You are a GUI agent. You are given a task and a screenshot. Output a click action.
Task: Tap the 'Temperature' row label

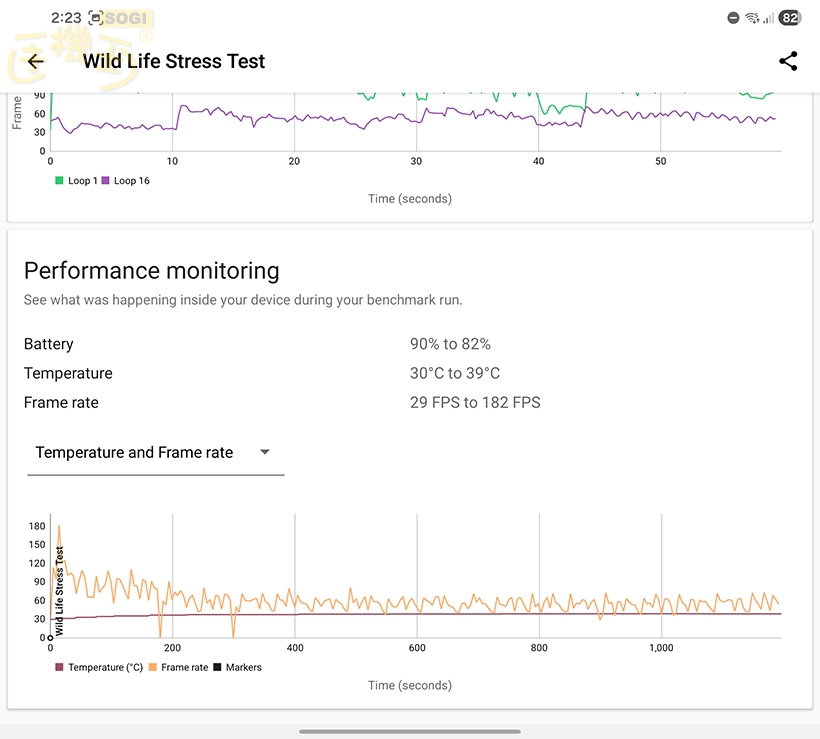tap(68, 373)
